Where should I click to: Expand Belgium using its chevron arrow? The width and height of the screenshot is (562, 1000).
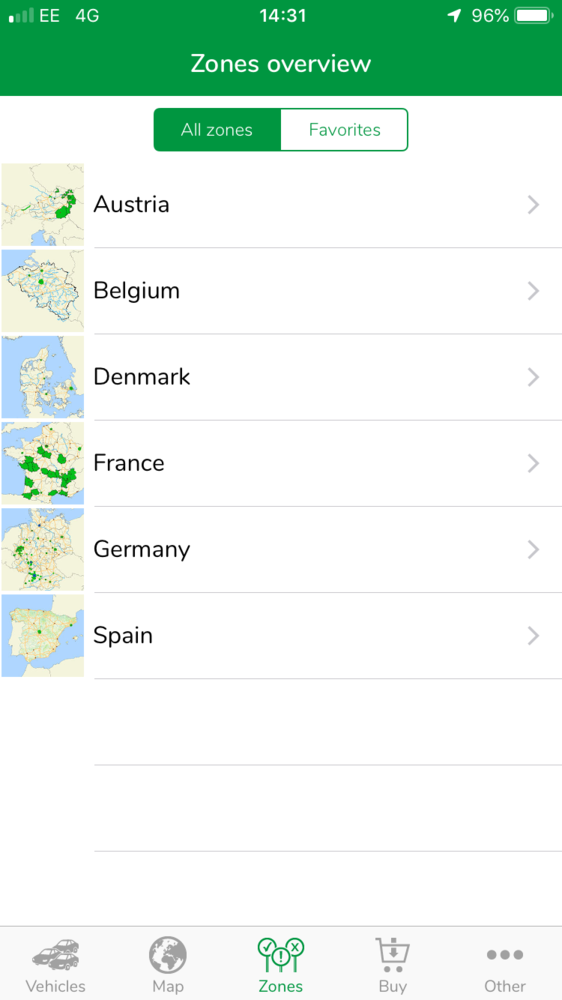coord(534,291)
